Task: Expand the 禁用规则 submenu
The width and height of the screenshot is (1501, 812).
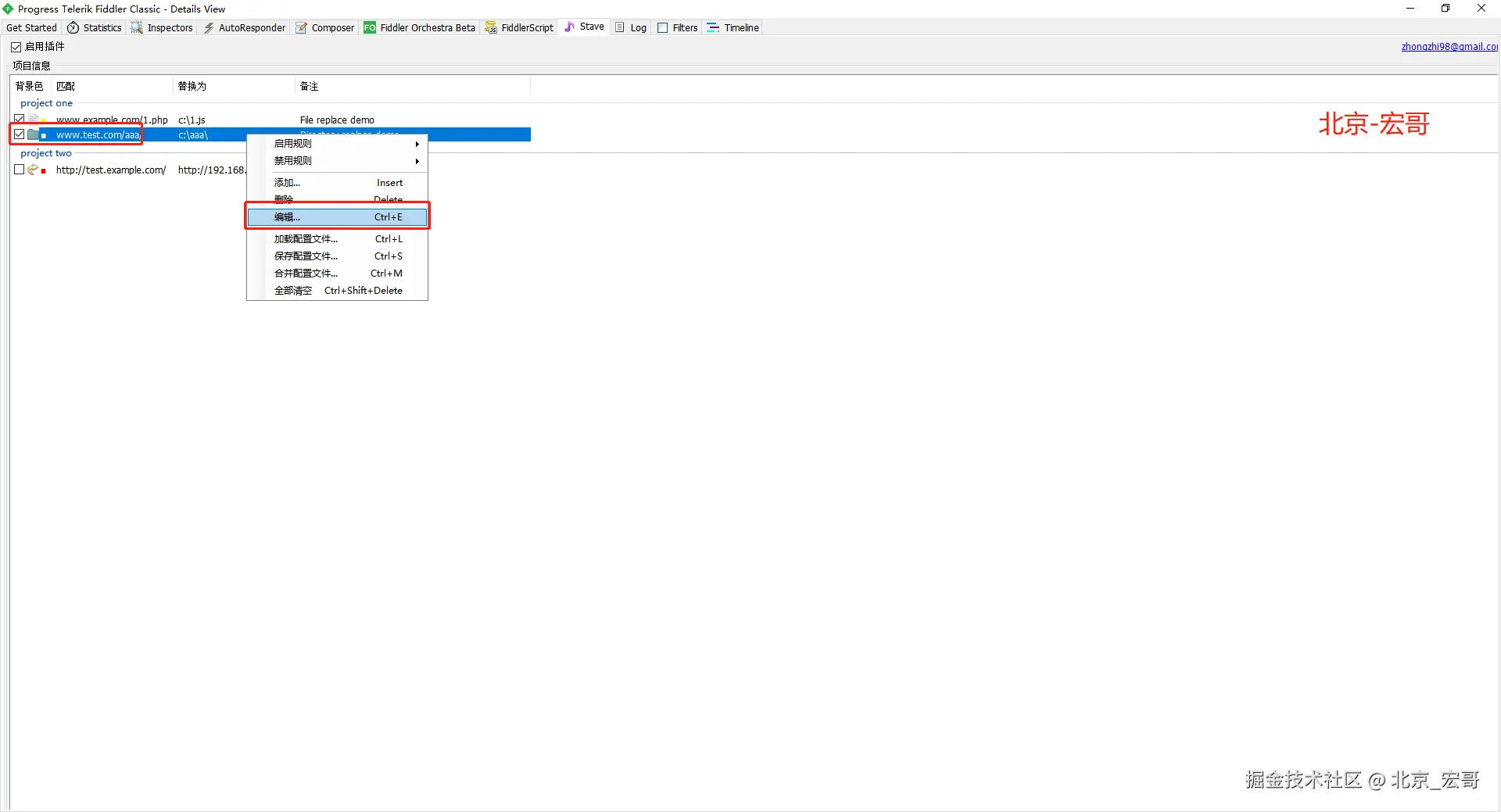Action: (337, 161)
